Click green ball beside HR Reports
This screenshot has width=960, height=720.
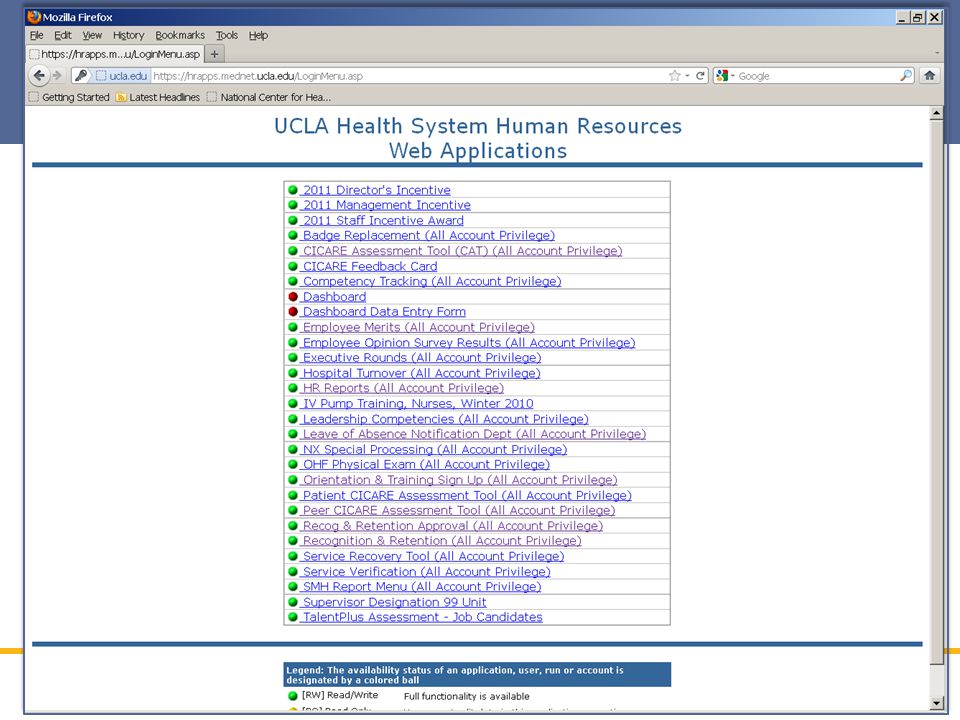tap(293, 388)
